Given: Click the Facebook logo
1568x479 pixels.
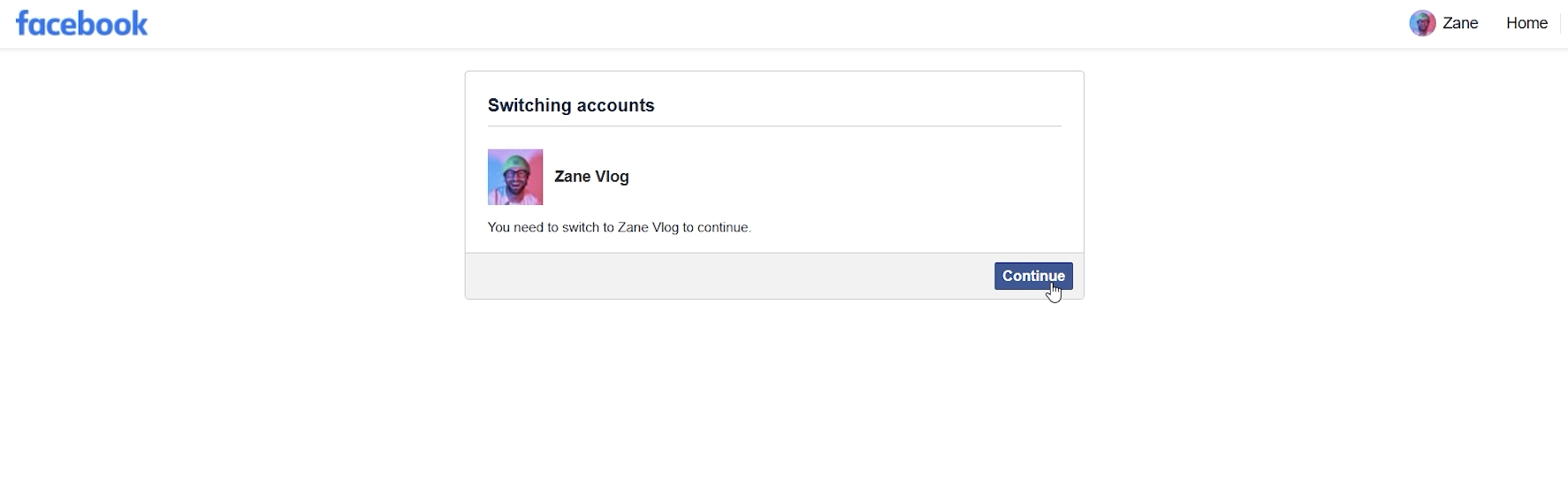Looking at the screenshot, I should coord(81,24).
